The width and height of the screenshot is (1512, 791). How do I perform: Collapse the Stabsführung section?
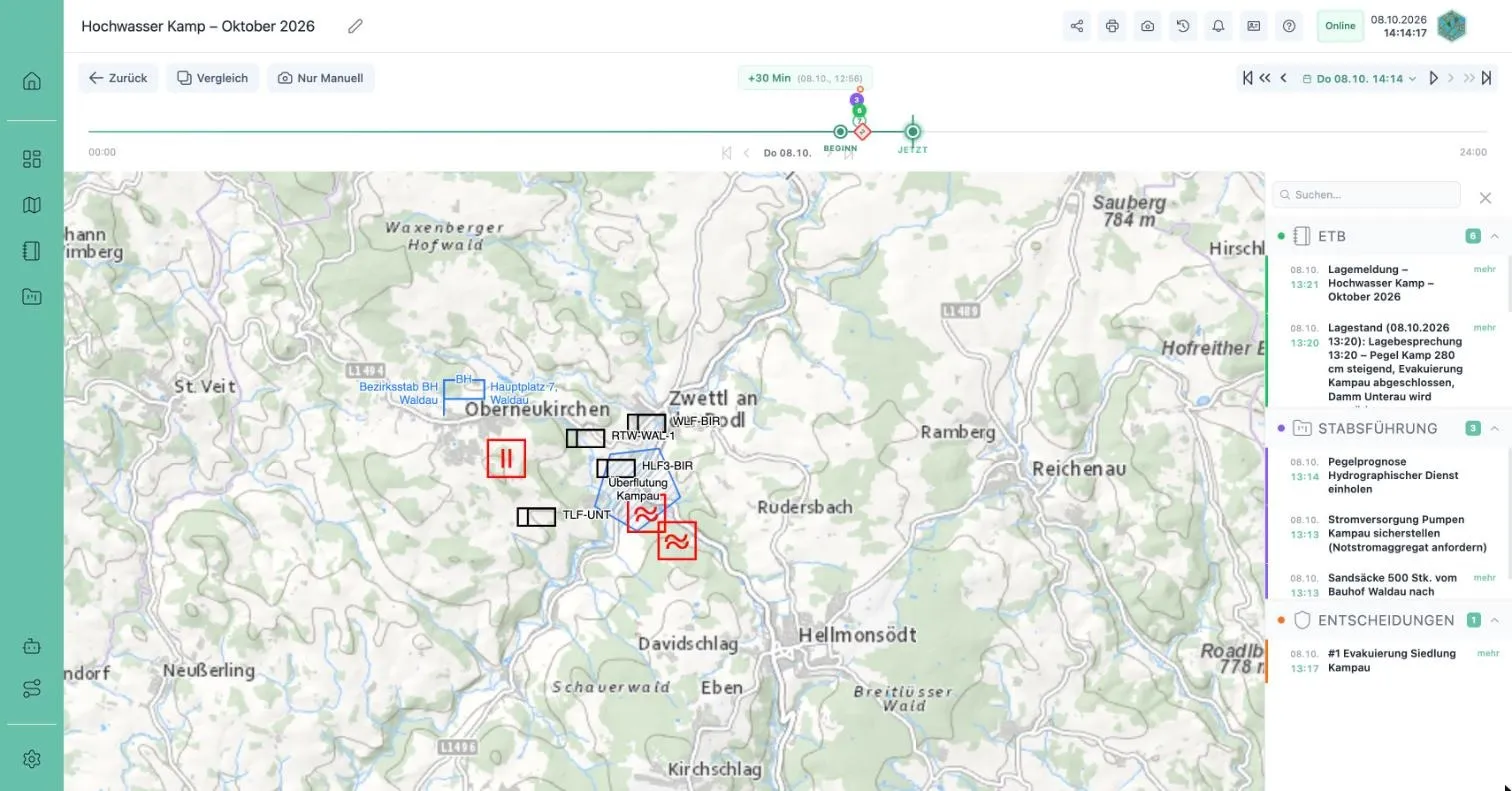(1494, 428)
